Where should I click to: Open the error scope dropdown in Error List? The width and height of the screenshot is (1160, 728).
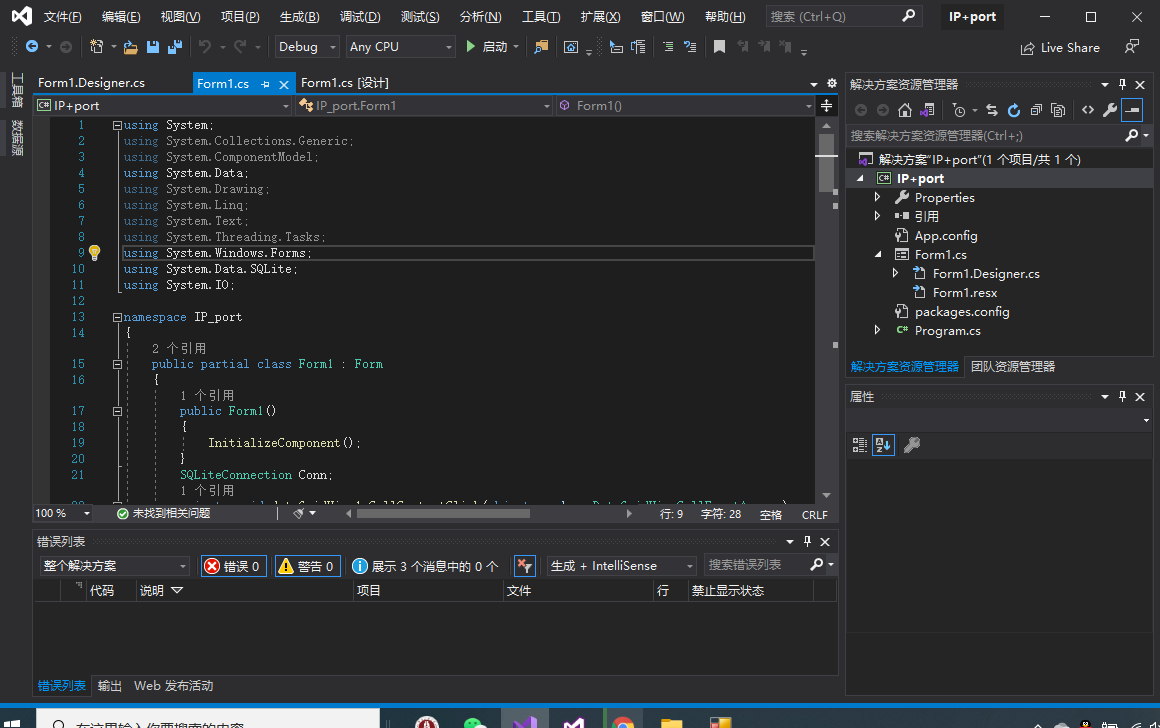[115, 566]
